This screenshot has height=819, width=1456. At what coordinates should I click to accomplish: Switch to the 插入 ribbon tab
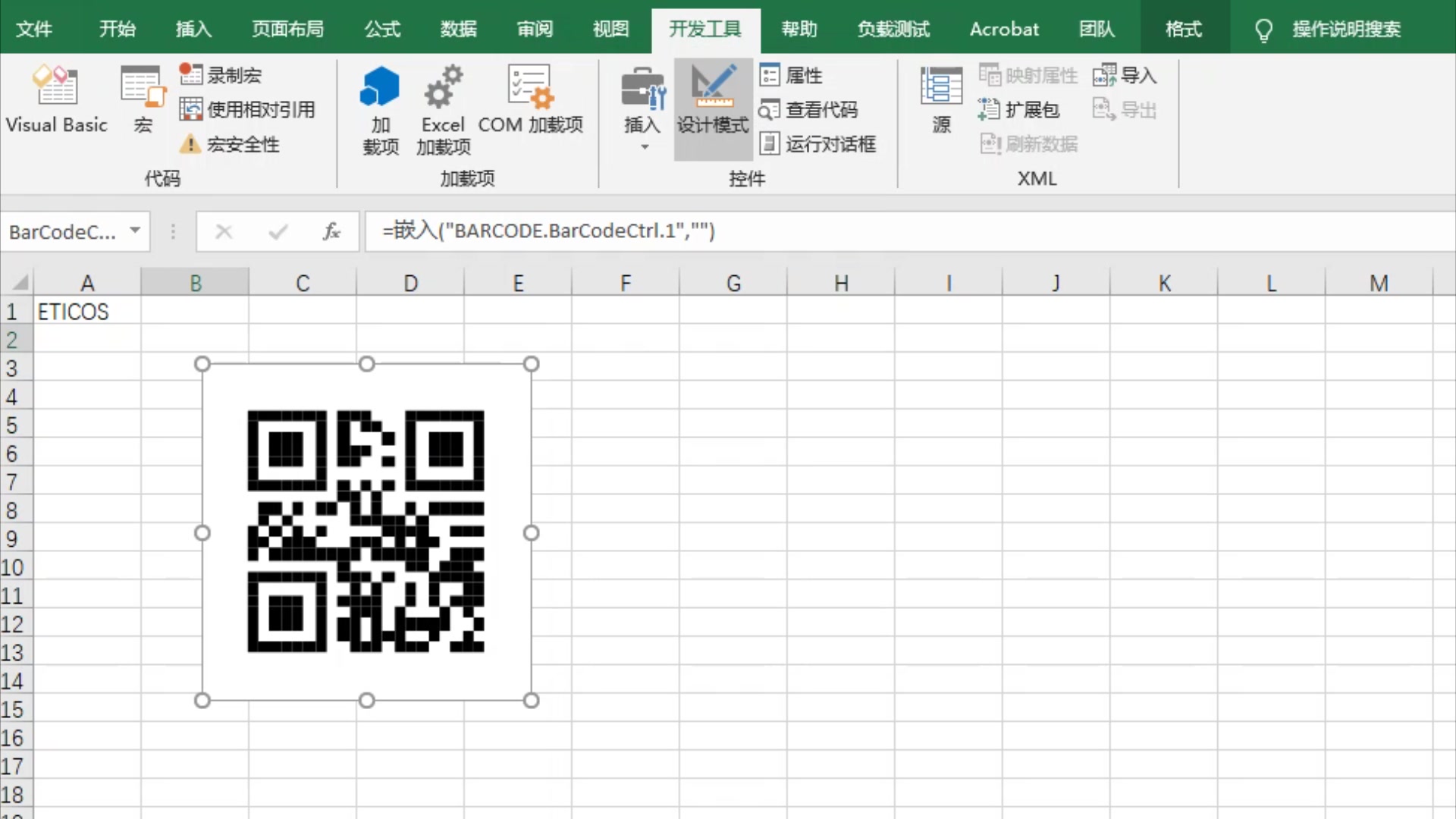pos(193,29)
